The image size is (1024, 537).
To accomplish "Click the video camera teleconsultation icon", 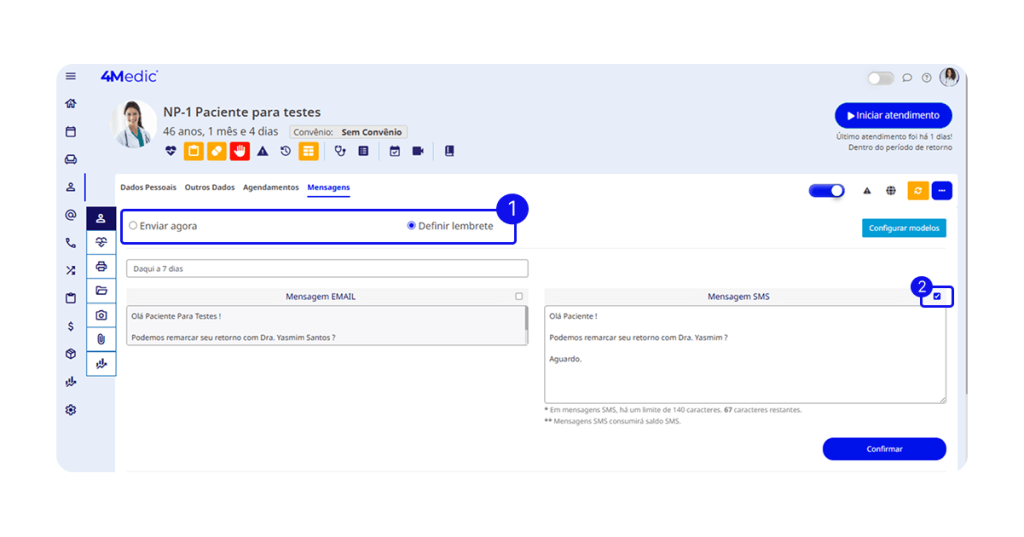I will [418, 151].
